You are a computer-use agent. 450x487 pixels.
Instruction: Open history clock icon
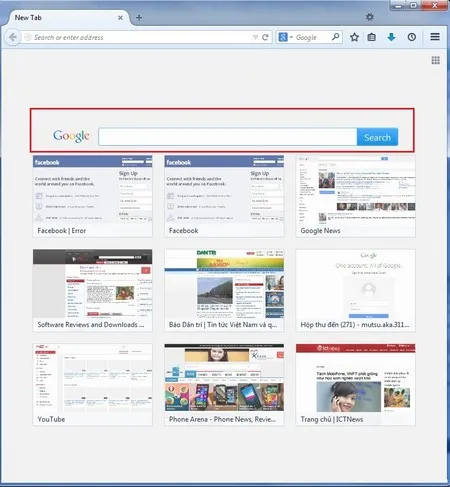[x=412, y=37]
